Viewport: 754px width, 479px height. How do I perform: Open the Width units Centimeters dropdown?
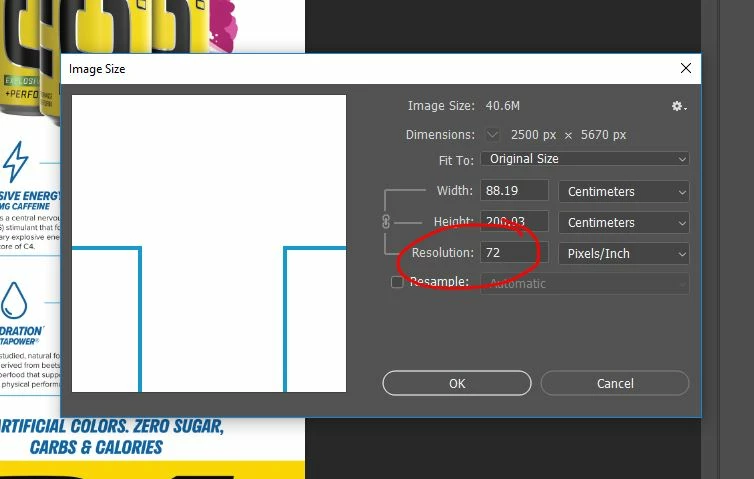click(x=624, y=191)
